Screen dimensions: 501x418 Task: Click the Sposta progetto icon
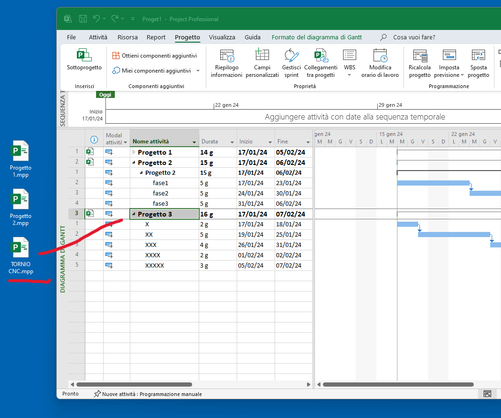[478, 63]
